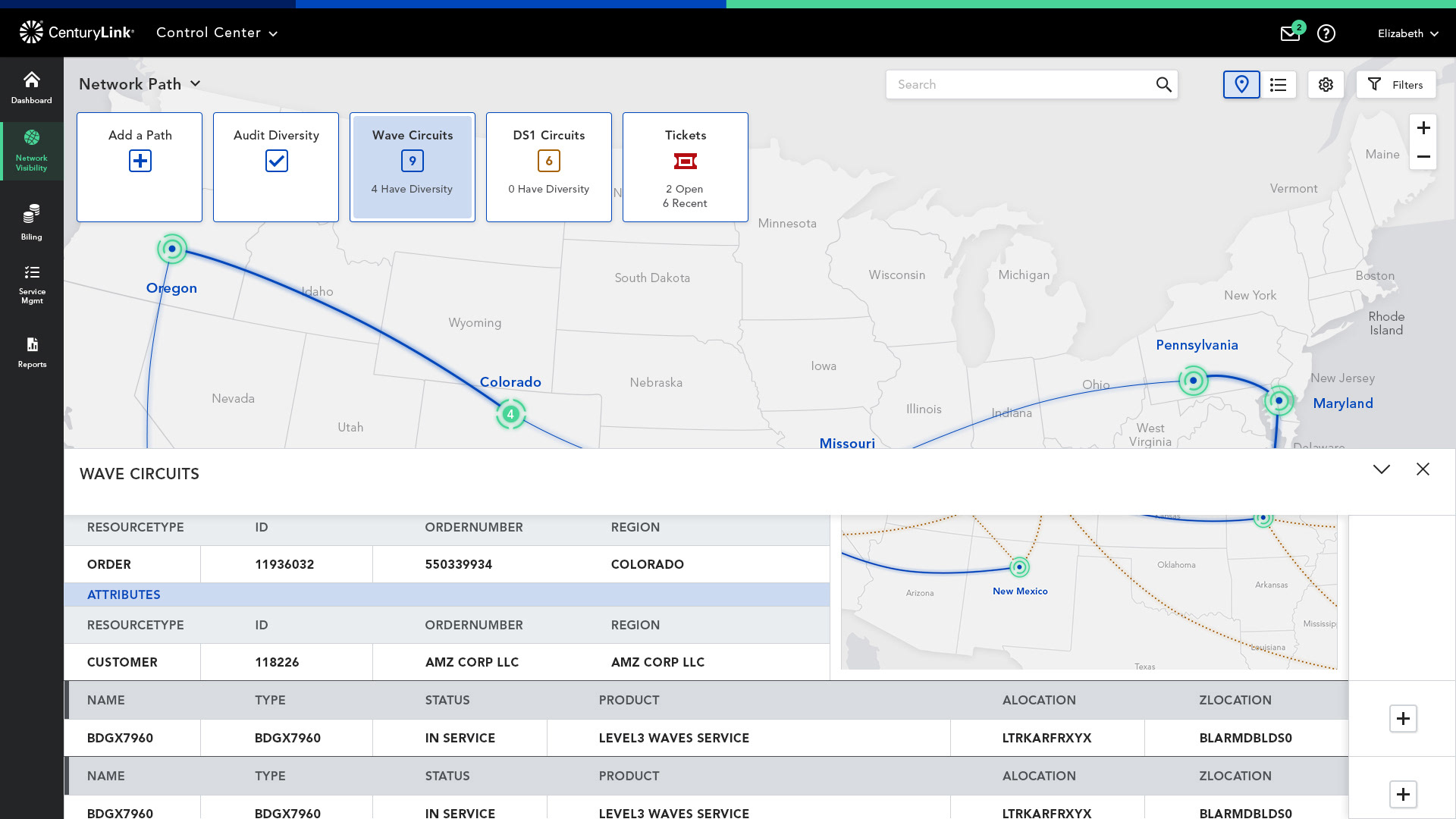Zoom out on the map
1456x819 pixels.
[x=1423, y=157]
